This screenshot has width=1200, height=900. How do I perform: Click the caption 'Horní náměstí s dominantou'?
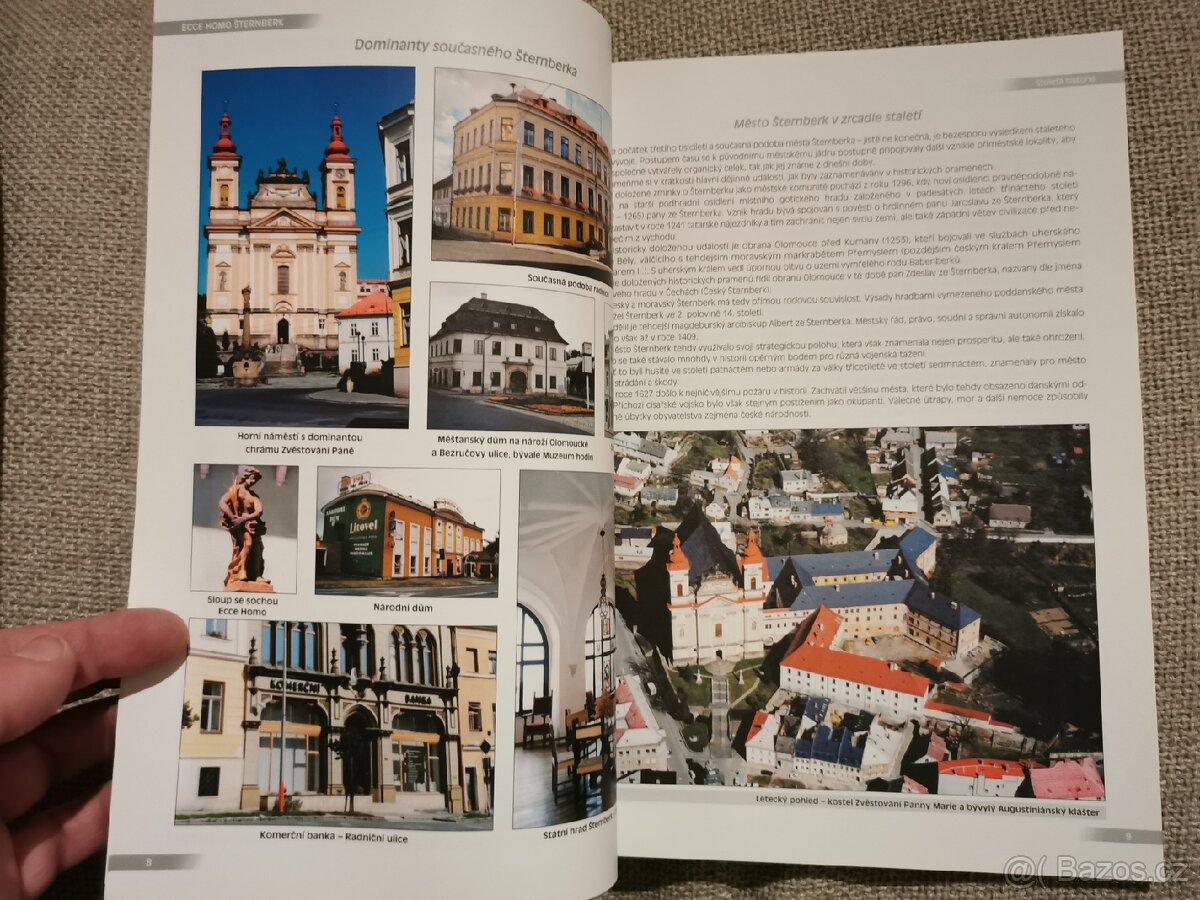tap(300, 437)
